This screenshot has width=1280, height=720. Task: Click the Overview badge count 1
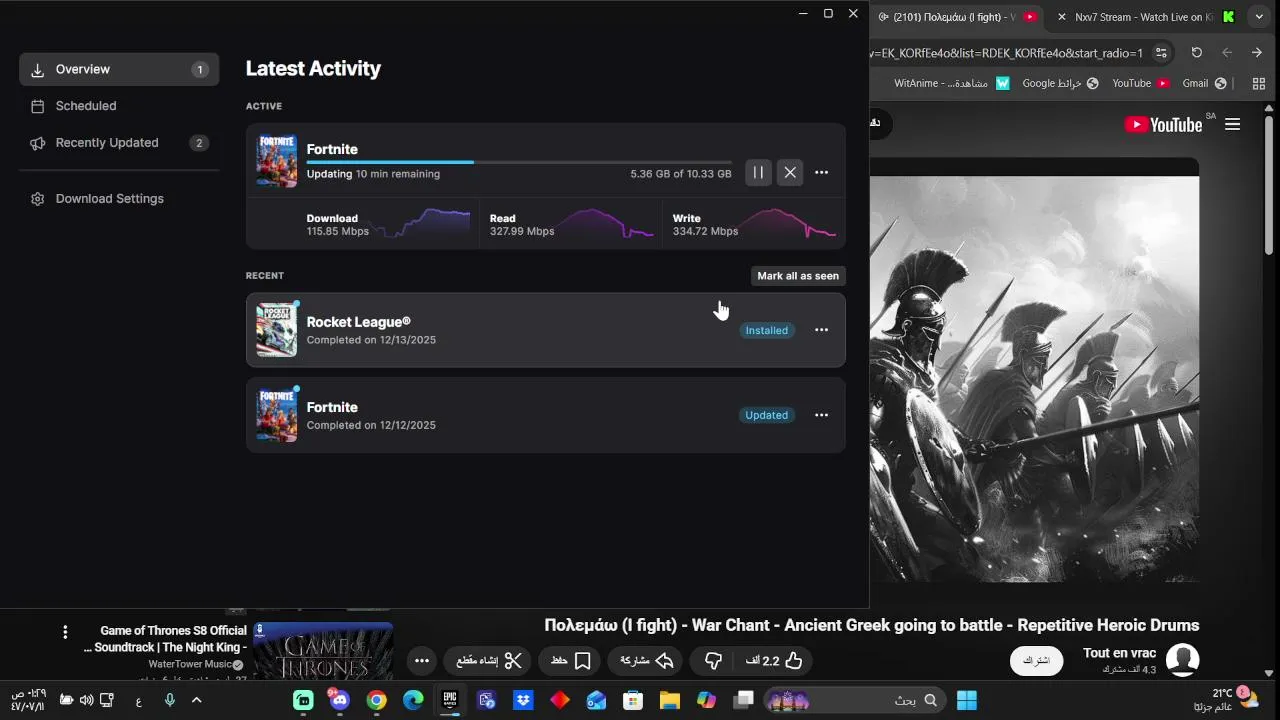pyautogui.click(x=199, y=70)
